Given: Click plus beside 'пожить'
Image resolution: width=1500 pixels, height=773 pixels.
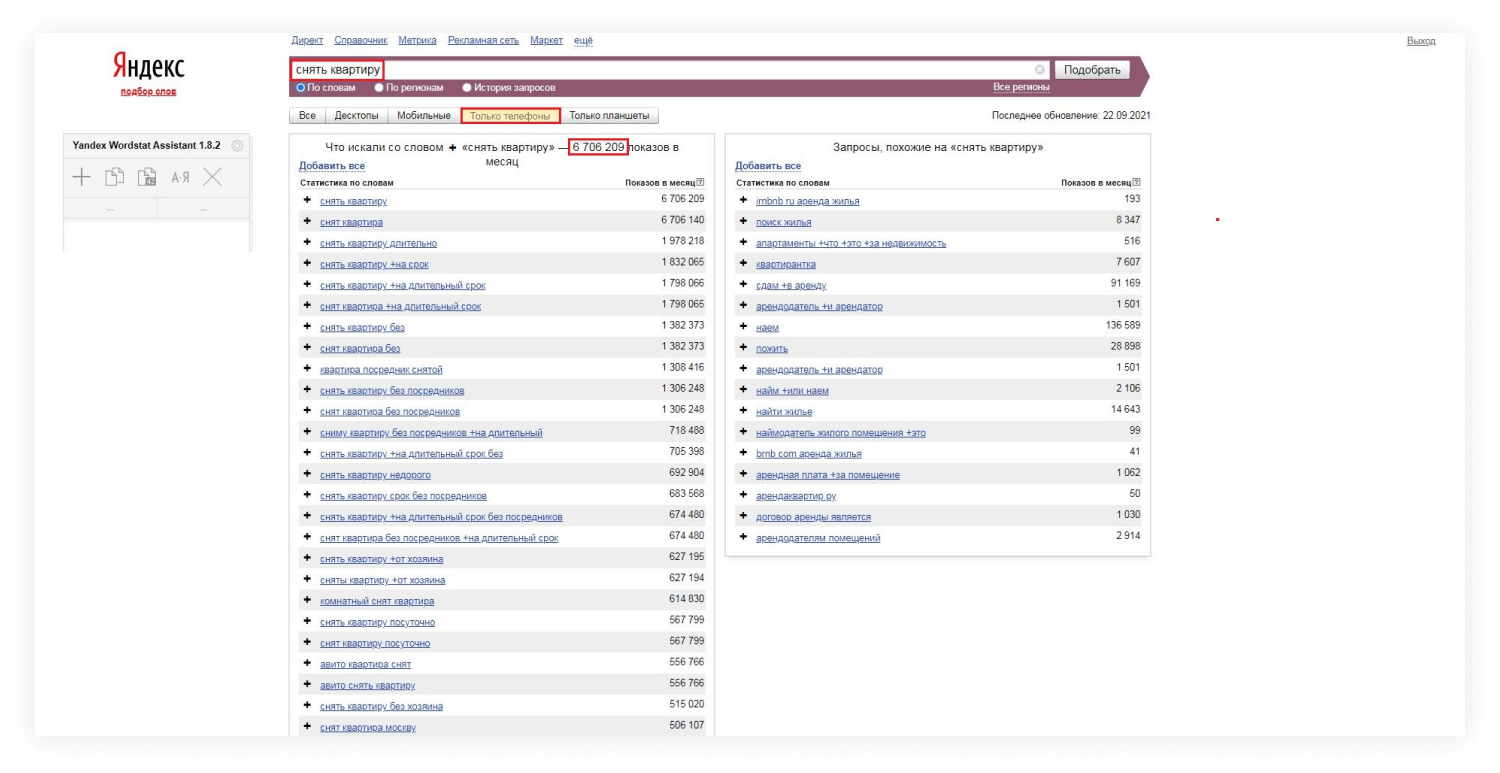Looking at the screenshot, I should (744, 348).
